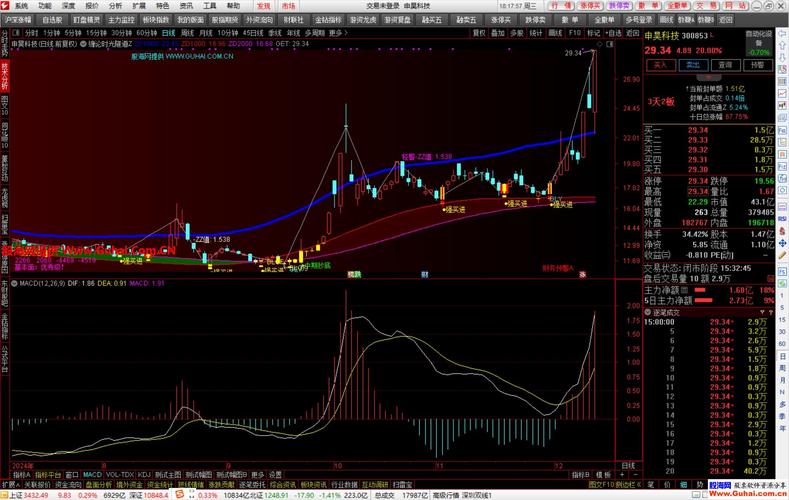Select the 周线 chart period
789x500 pixels.
pos(187,33)
